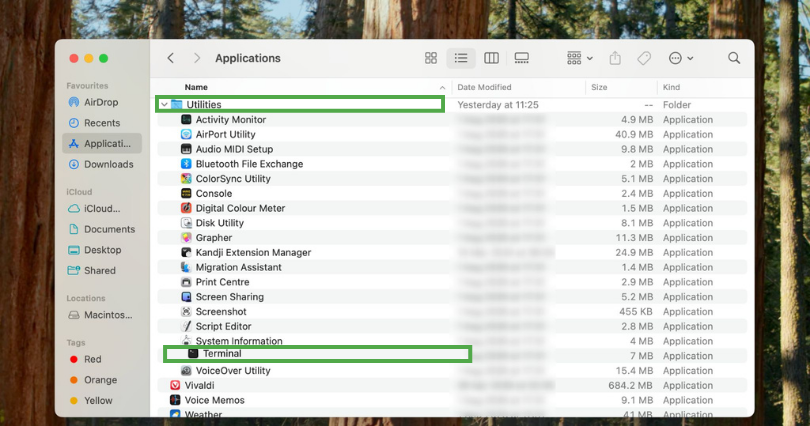Click the 'Yesterday at 11:25' date

(498, 105)
